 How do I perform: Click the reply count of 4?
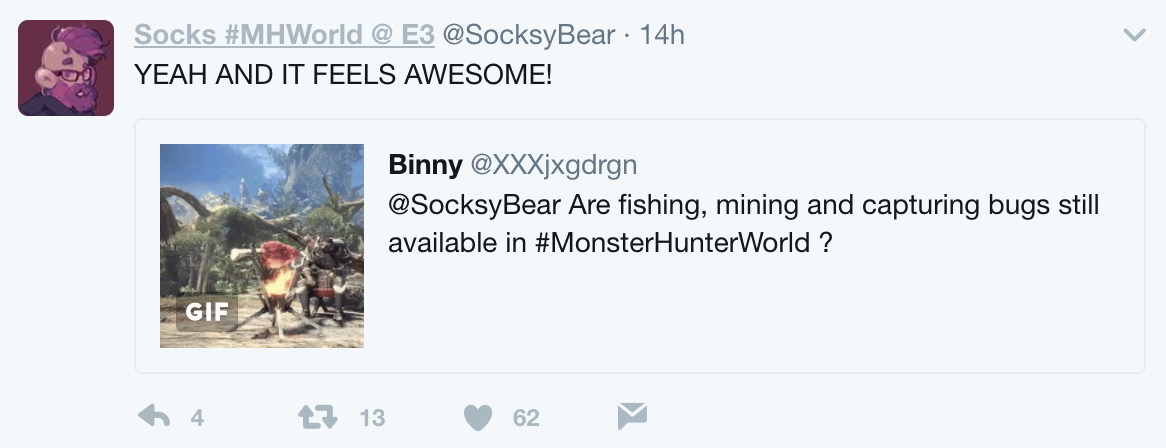point(197,418)
